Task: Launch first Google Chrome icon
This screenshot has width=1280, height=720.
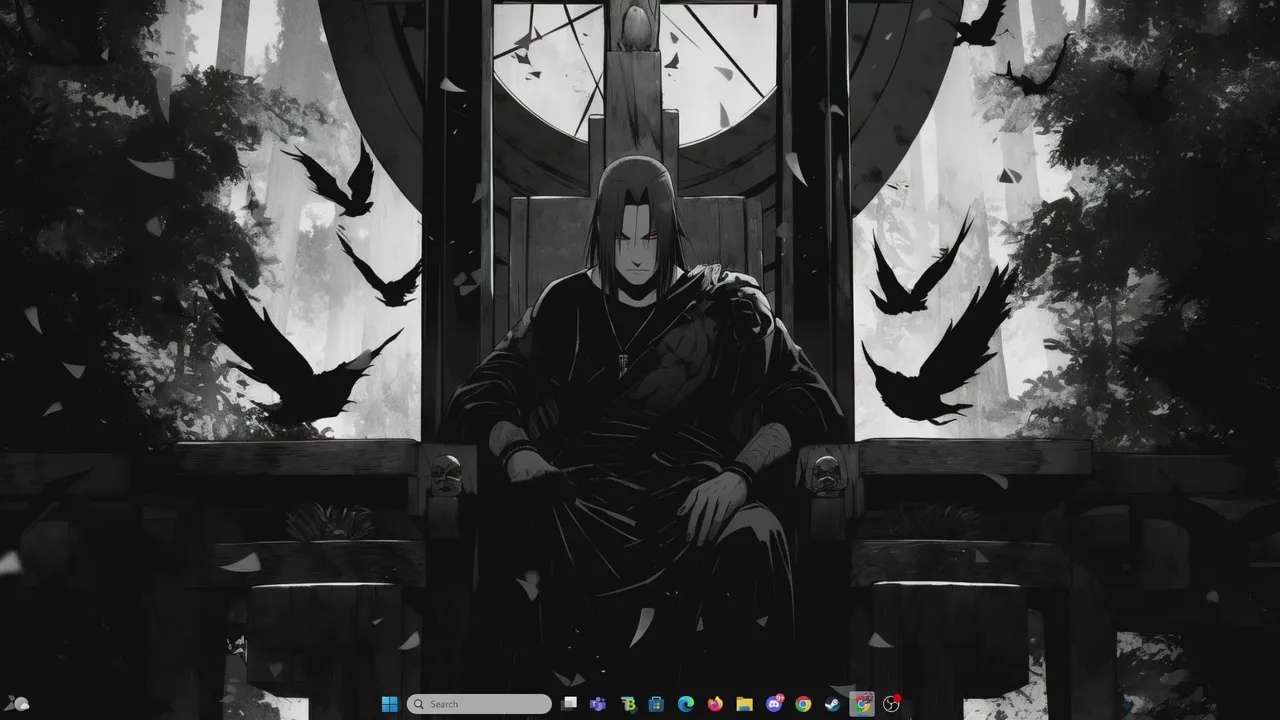Action: coord(803,704)
